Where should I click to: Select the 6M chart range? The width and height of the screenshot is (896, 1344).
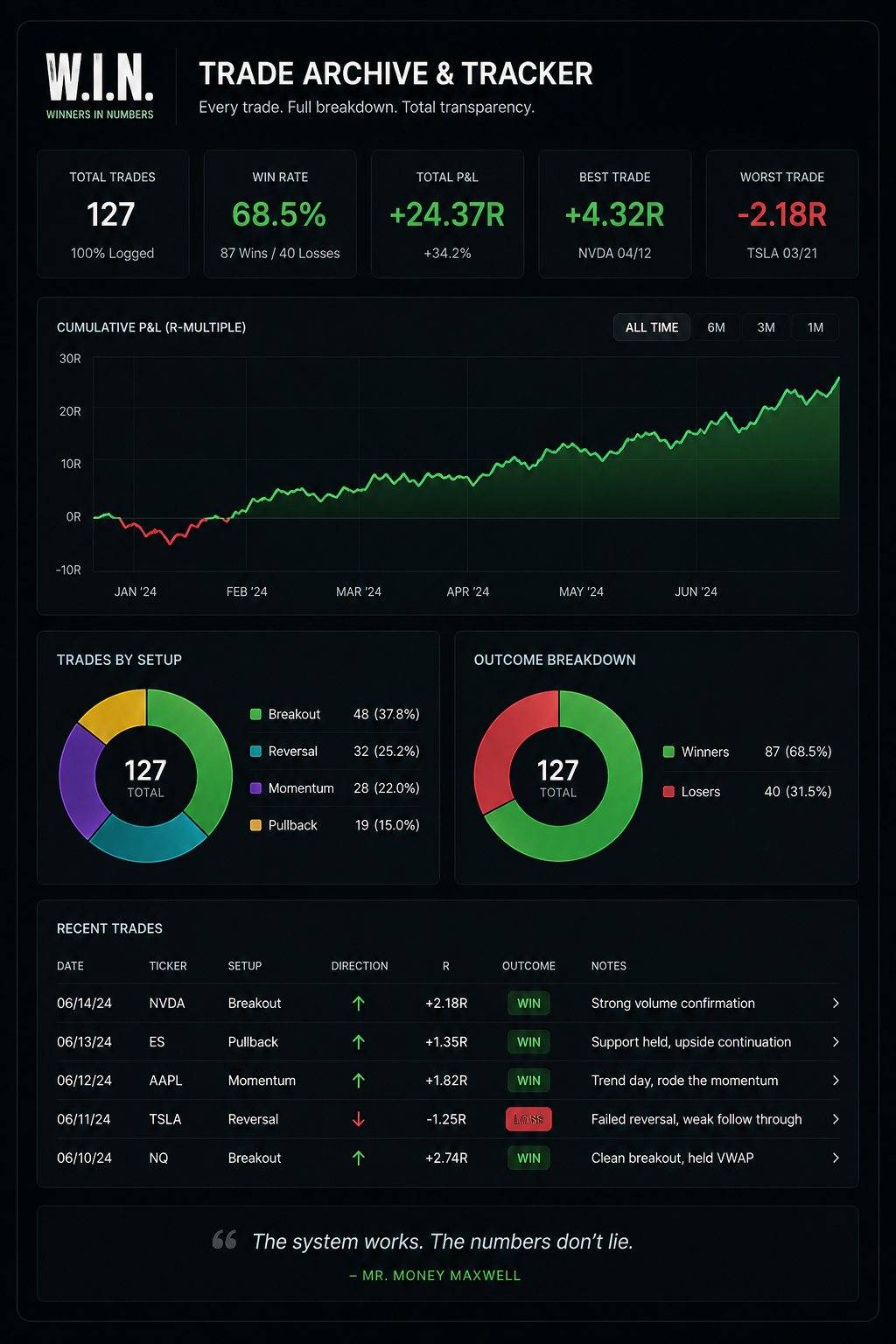pyautogui.click(x=716, y=327)
